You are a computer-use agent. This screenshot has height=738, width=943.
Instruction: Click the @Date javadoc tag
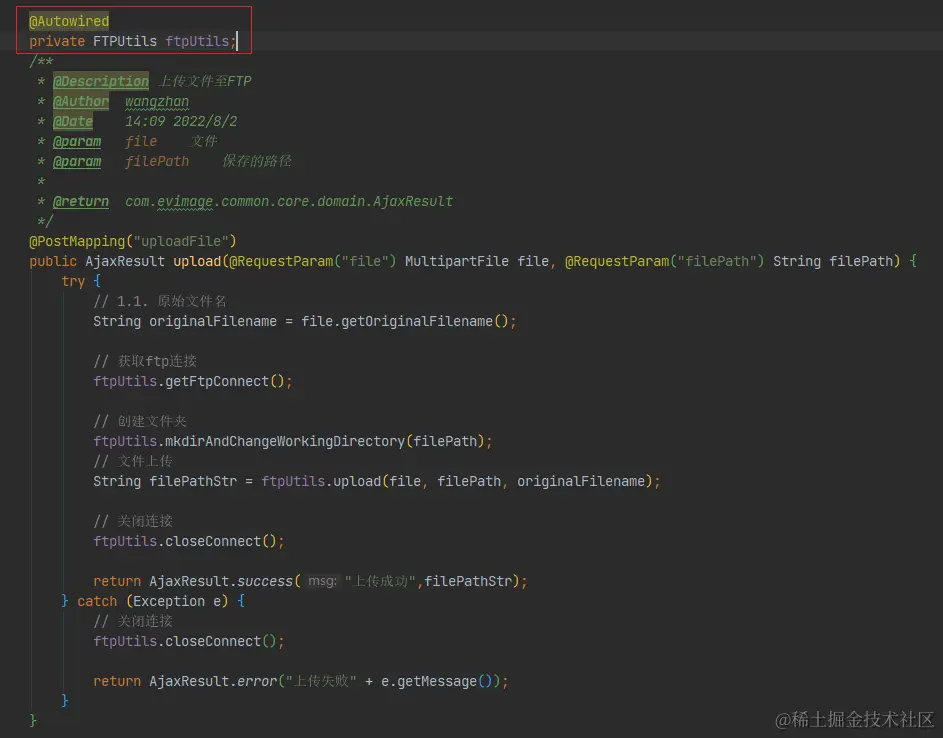coord(73,121)
